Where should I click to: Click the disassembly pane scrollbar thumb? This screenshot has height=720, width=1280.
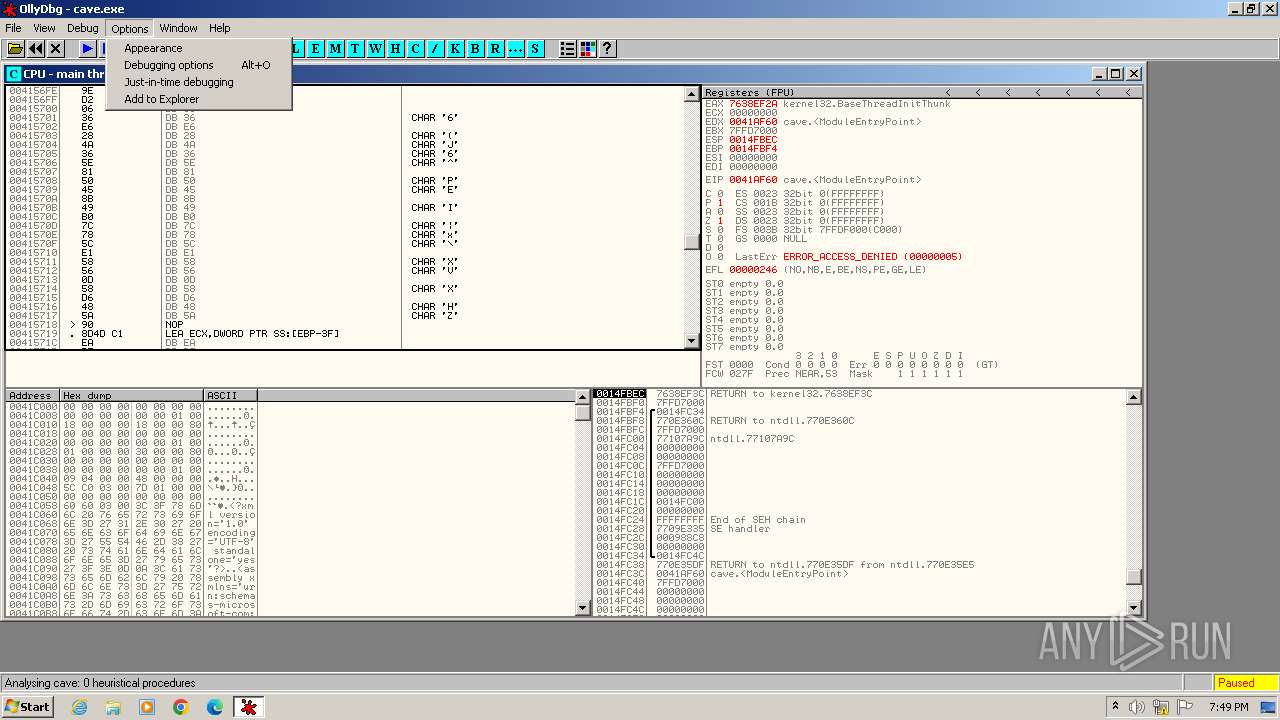[x=692, y=242]
